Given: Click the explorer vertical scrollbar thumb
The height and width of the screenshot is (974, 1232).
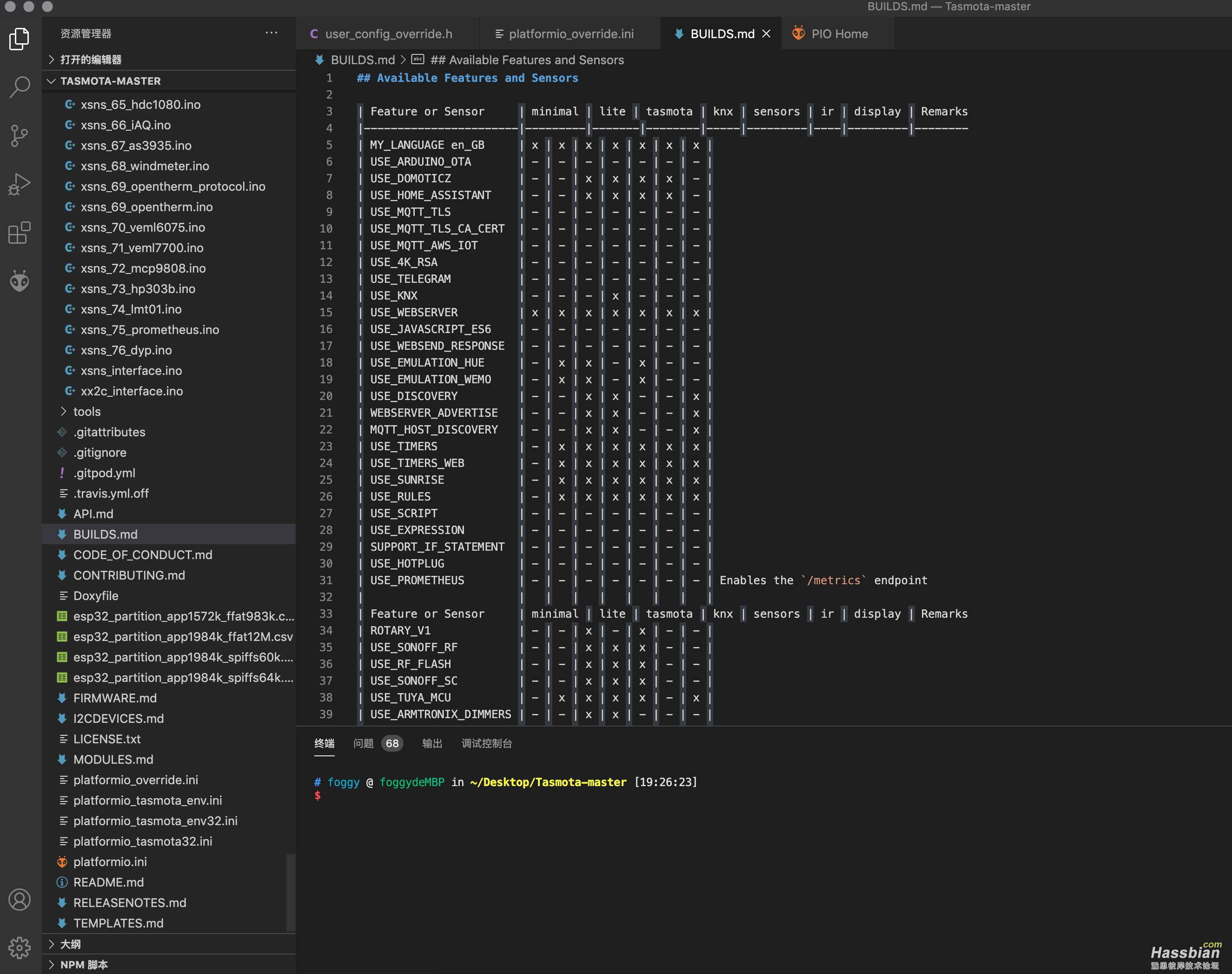Looking at the screenshot, I should 291,893.
